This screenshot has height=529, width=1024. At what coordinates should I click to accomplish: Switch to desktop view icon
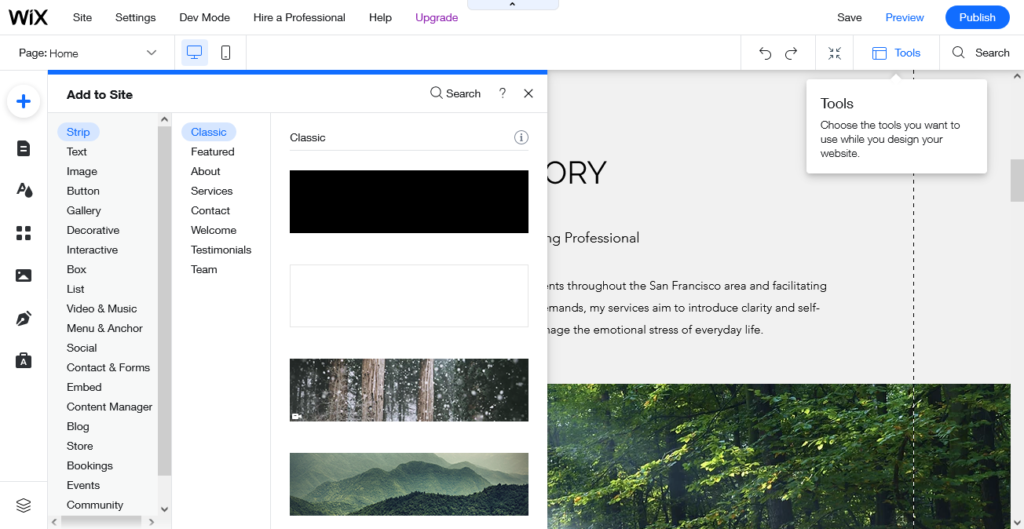195,53
